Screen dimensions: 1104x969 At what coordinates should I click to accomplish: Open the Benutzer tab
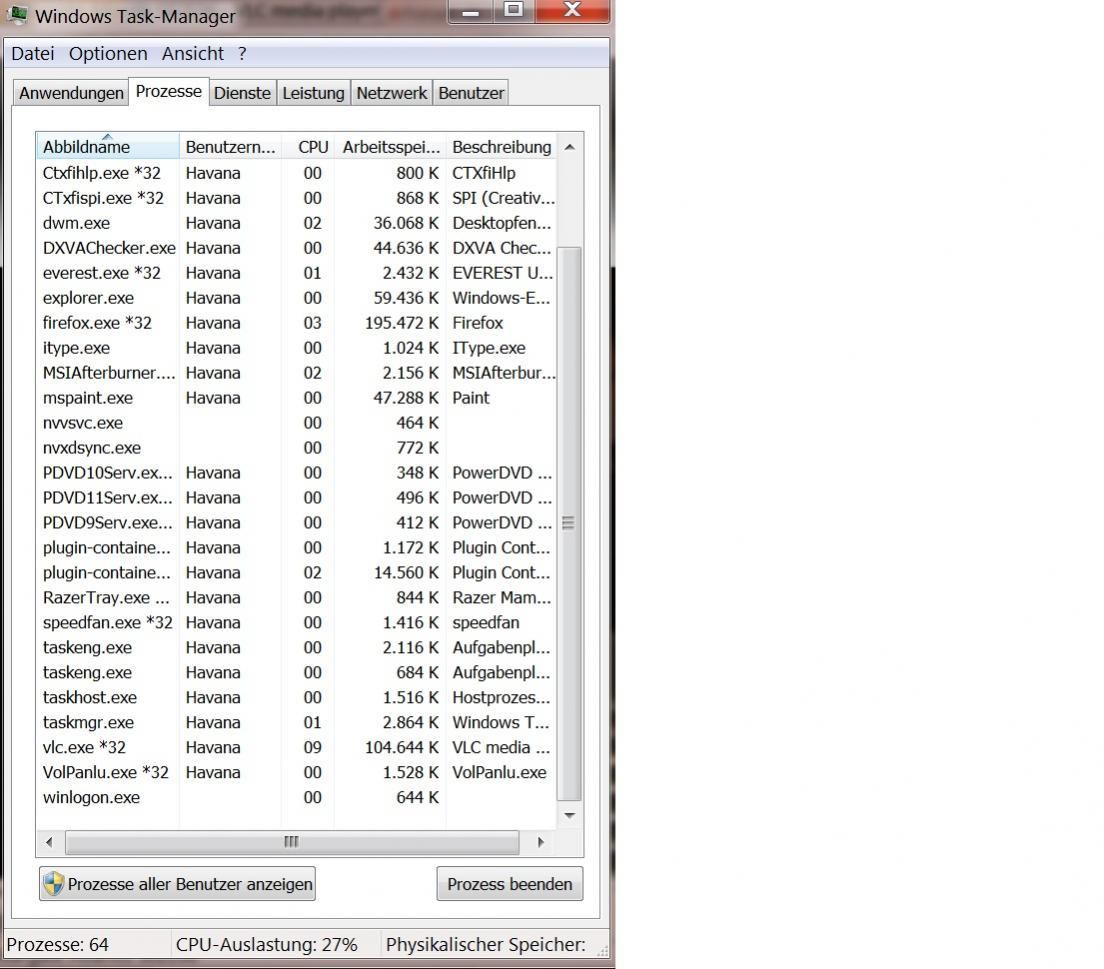(x=471, y=93)
